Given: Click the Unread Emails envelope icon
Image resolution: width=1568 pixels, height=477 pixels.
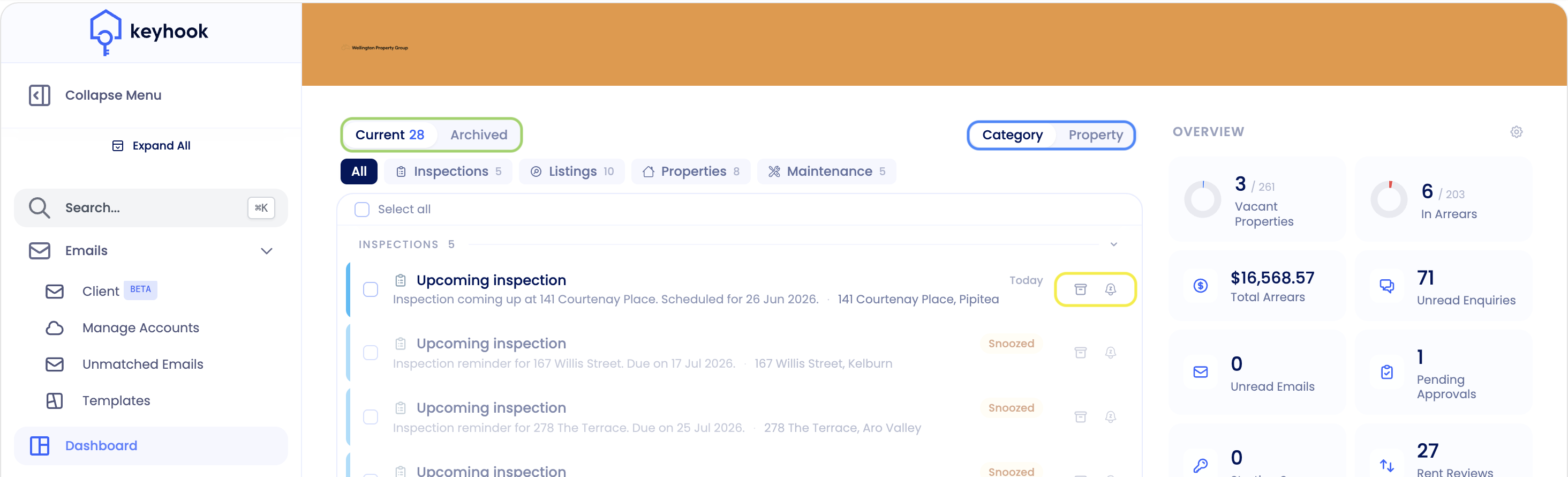Looking at the screenshot, I should coord(1200,372).
